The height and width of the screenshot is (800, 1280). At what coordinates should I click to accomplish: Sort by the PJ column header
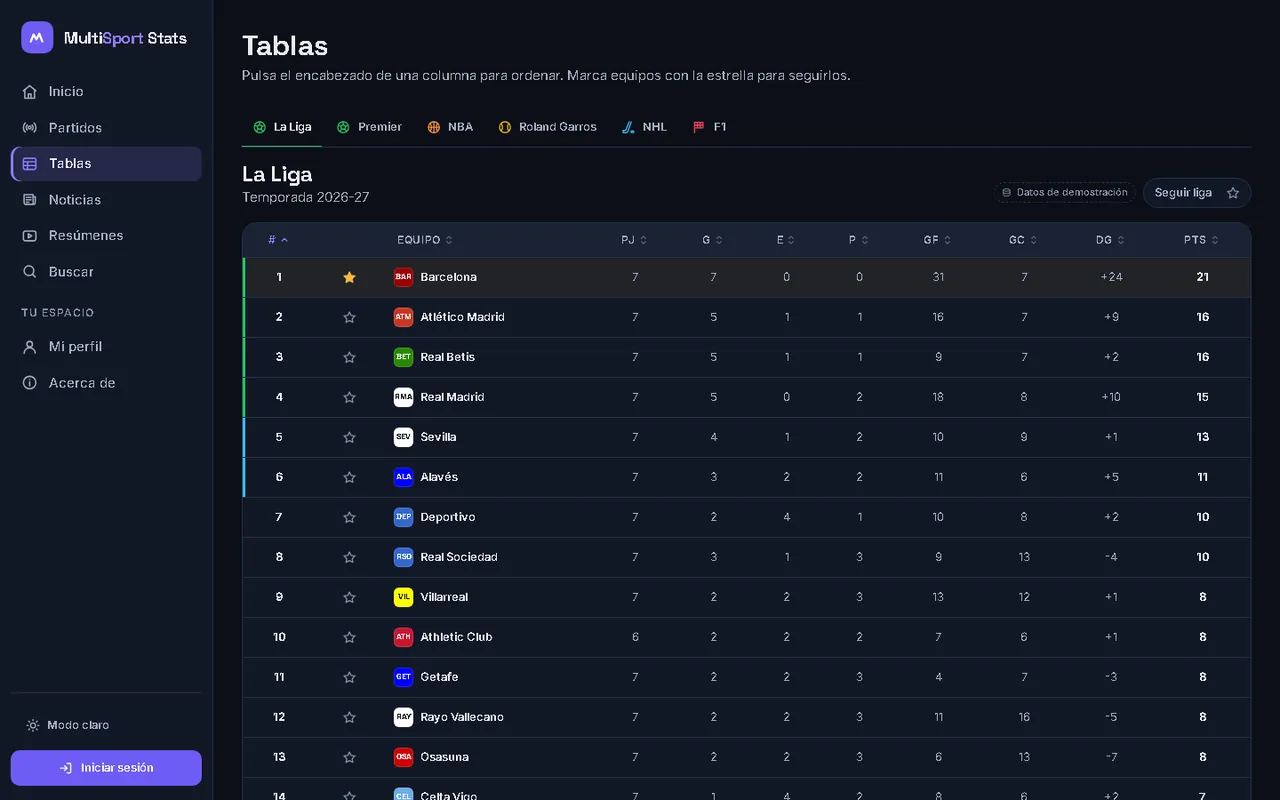pyautogui.click(x=634, y=240)
